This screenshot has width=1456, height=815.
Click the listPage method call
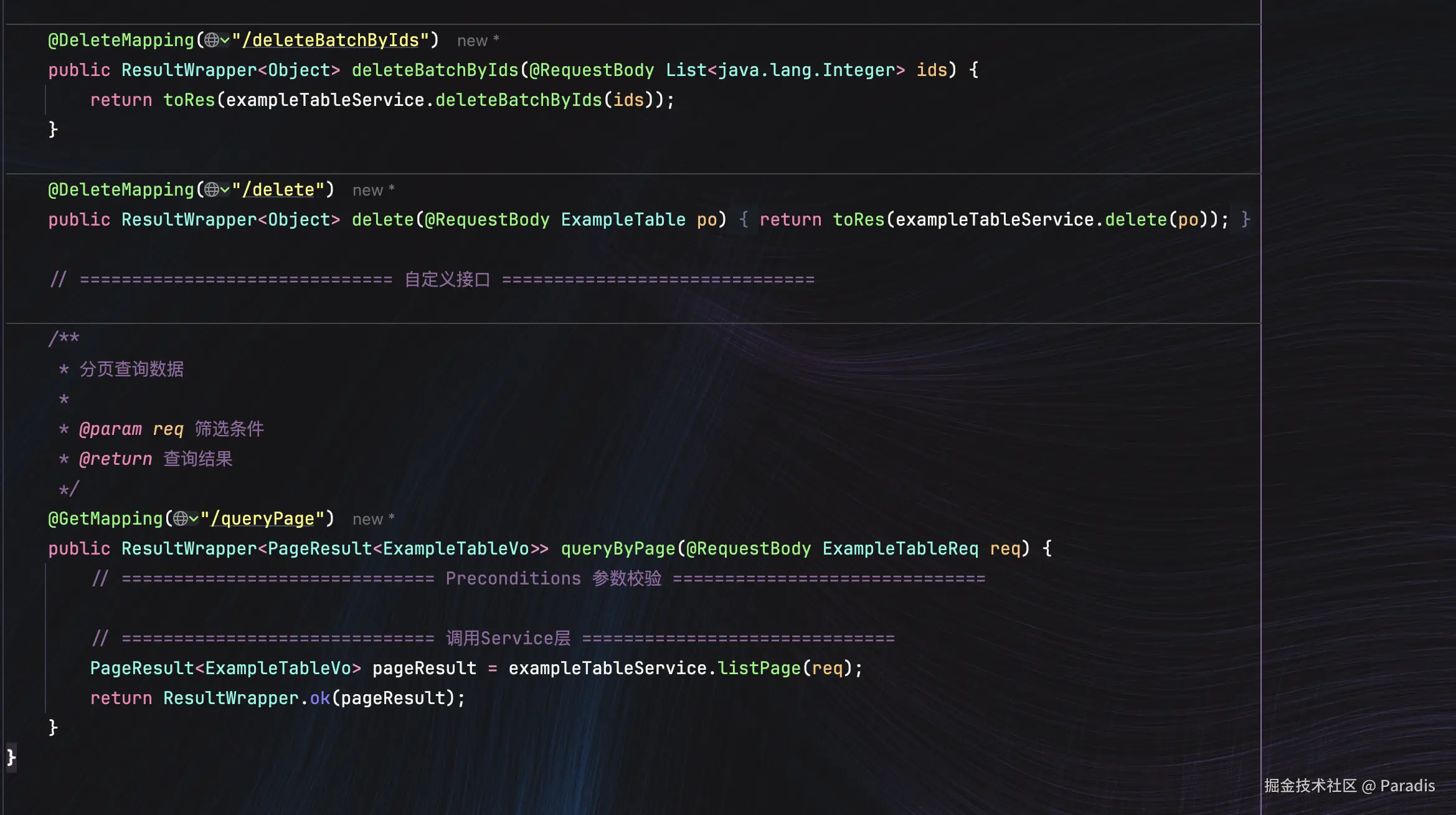[759, 669]
